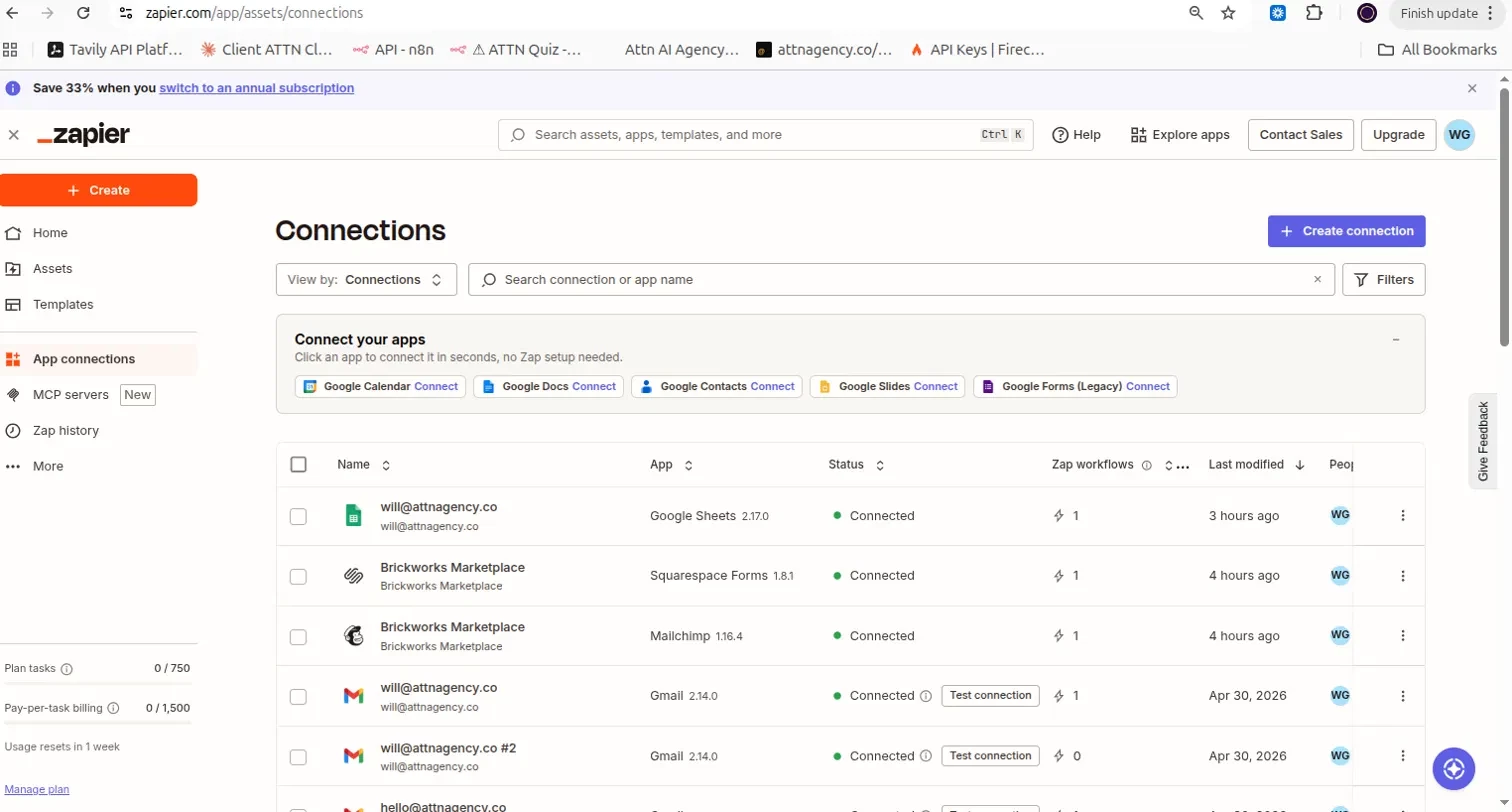
Task: Connect the Google Slides app chip
Action: [x=888, y=386]
